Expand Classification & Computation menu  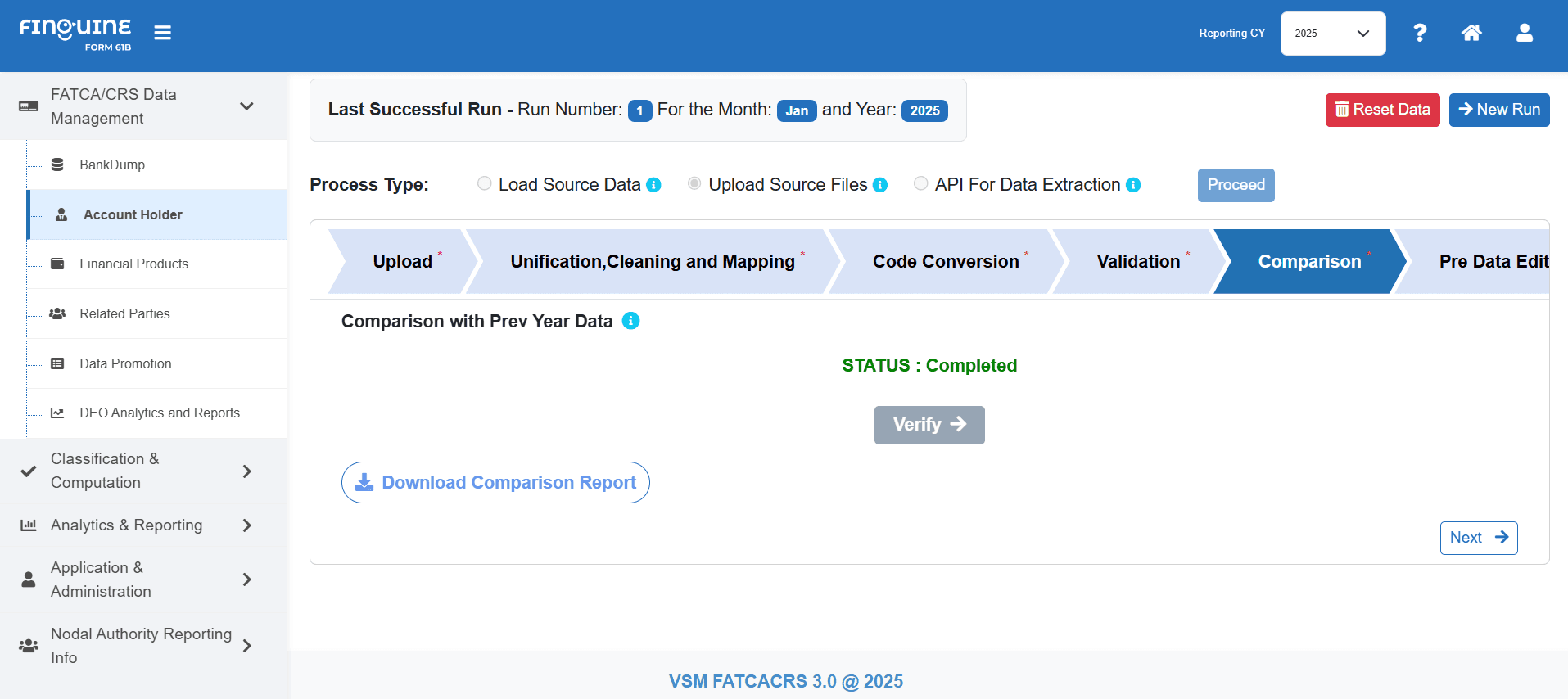coord(246,471)
